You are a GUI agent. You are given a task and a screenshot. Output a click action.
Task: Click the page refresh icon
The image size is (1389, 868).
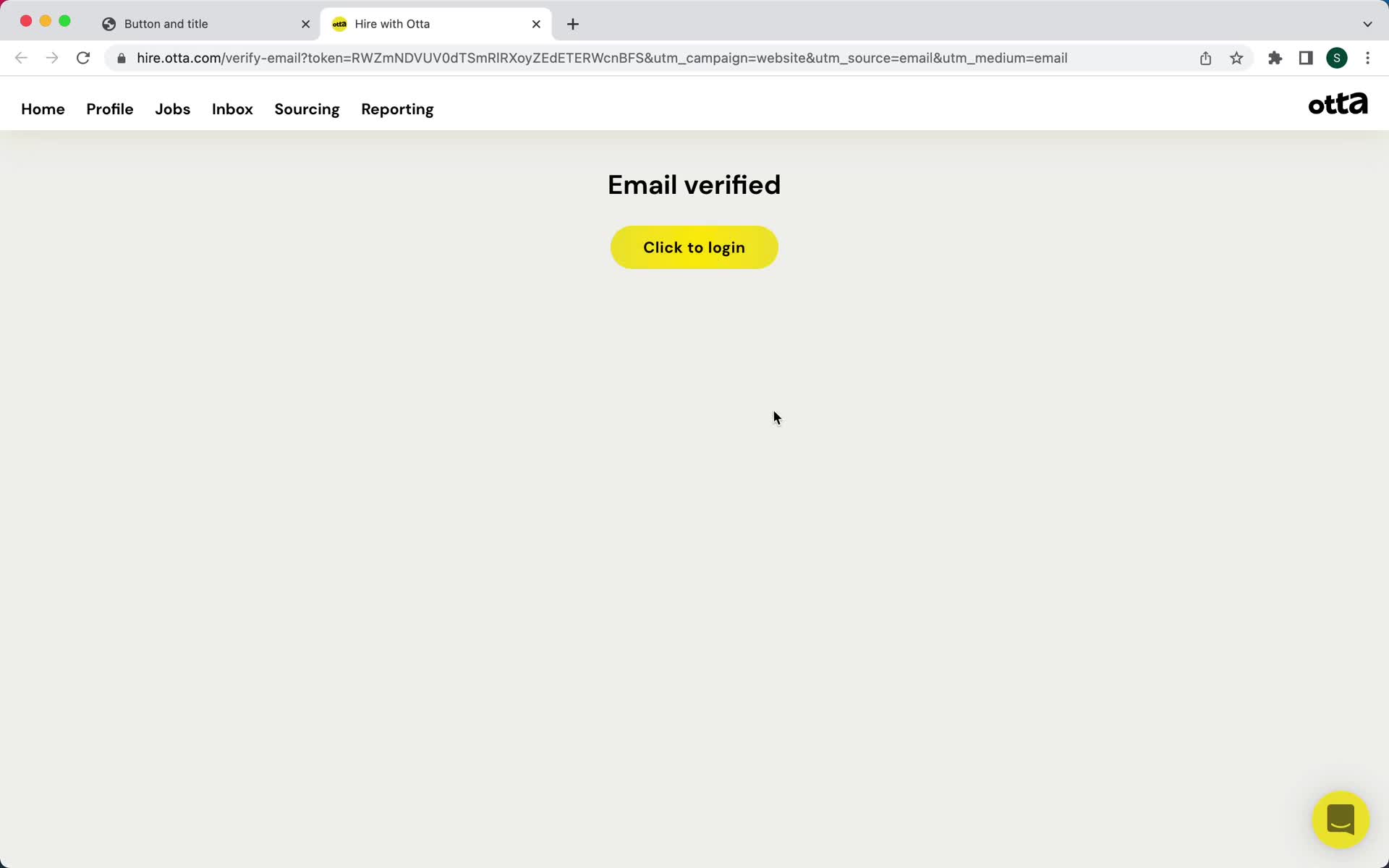pyautogui.click(x=84, y=58)
